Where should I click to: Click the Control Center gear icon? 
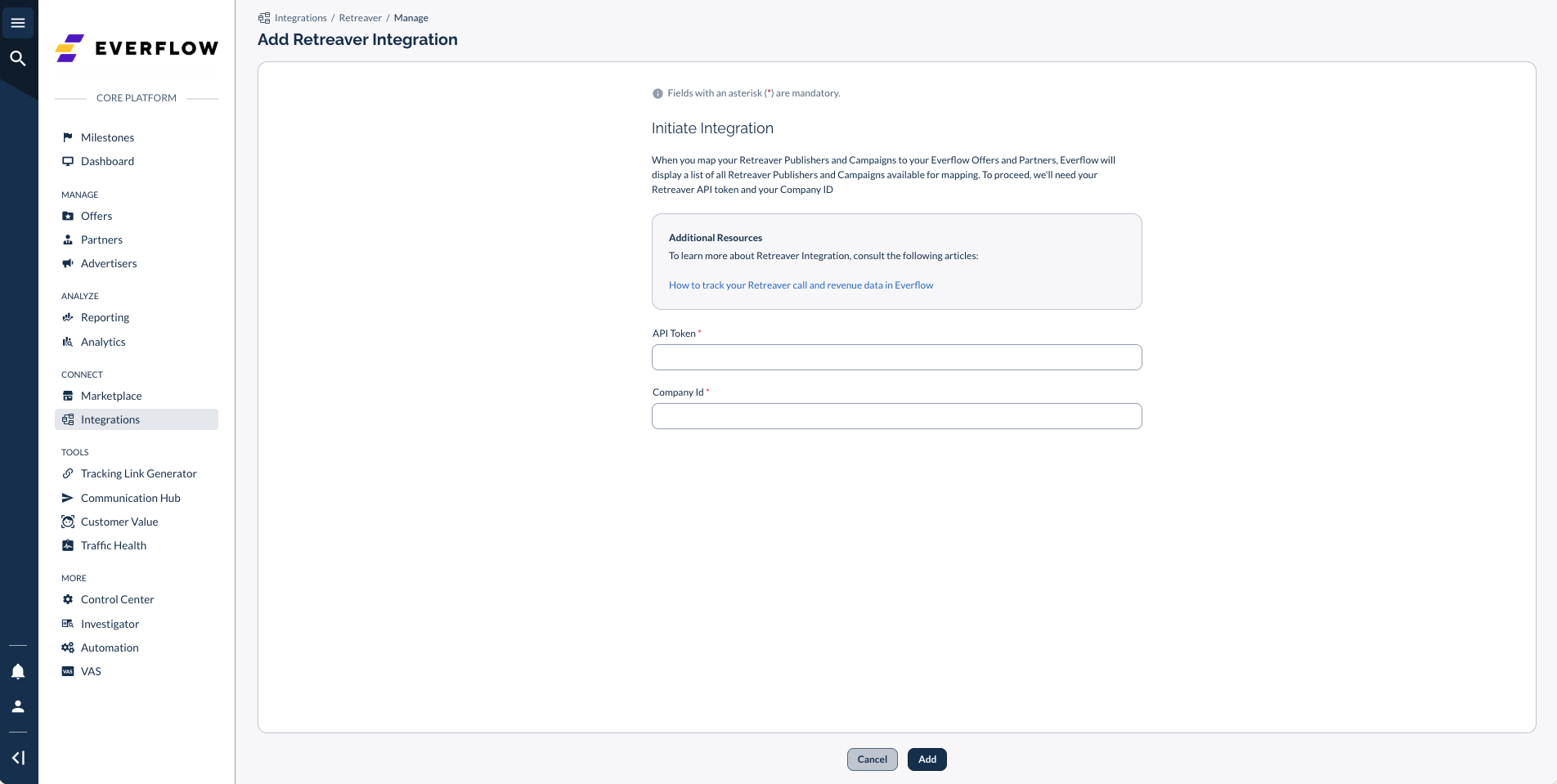[68, 599]
